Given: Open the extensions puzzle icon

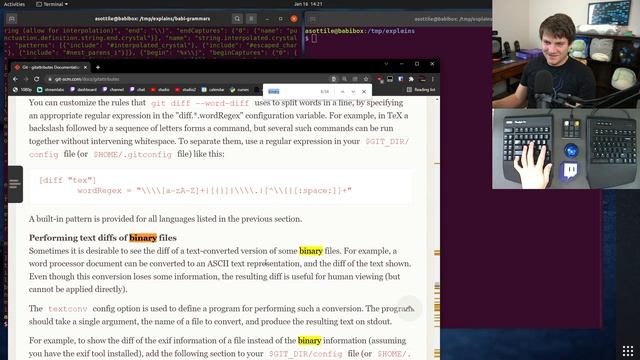Looking at the screenshot, I should pyautogui.click(x=411, y=79).
